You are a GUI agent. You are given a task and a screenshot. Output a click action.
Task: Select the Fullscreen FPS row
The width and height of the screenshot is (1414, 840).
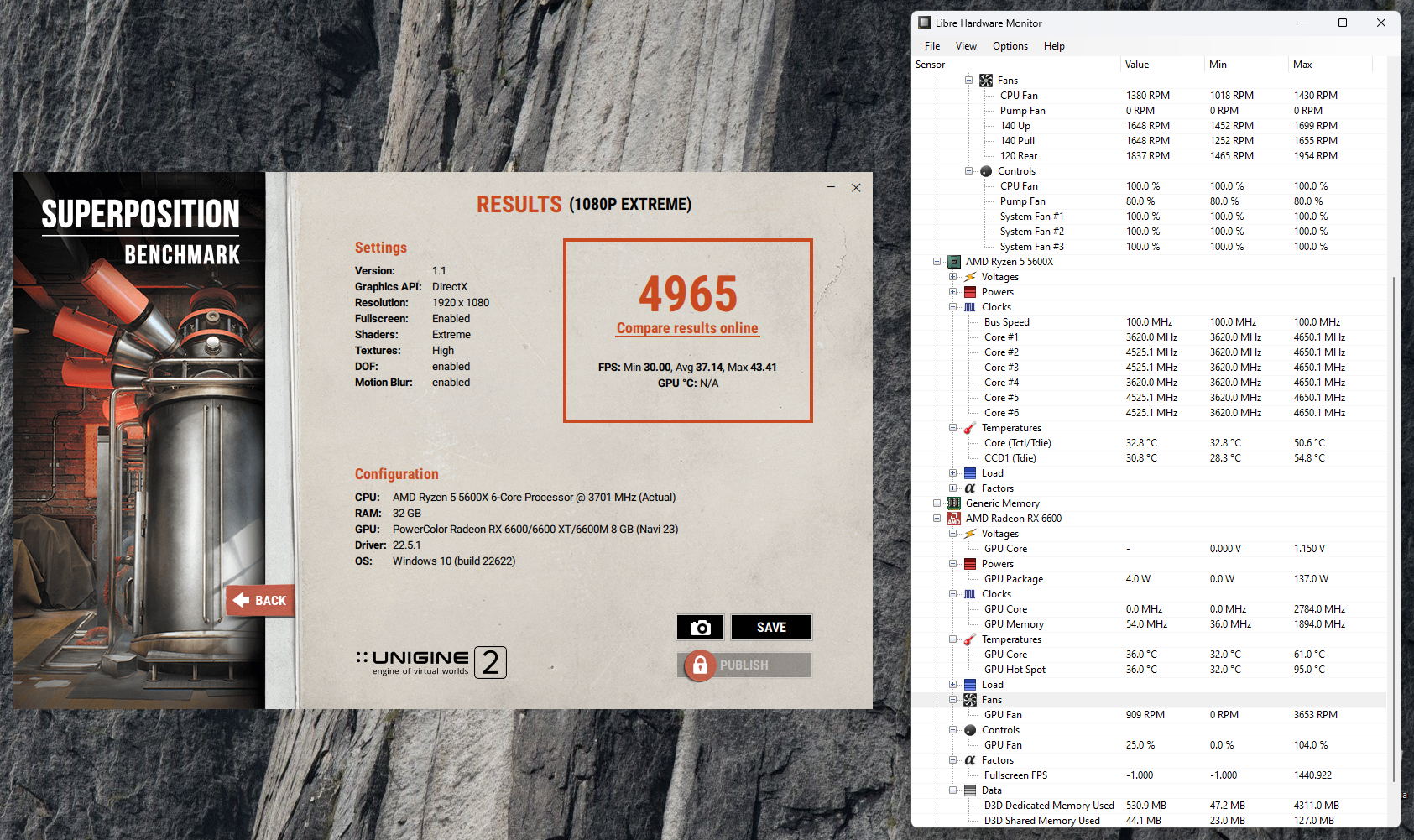[x=1149, y=775]
